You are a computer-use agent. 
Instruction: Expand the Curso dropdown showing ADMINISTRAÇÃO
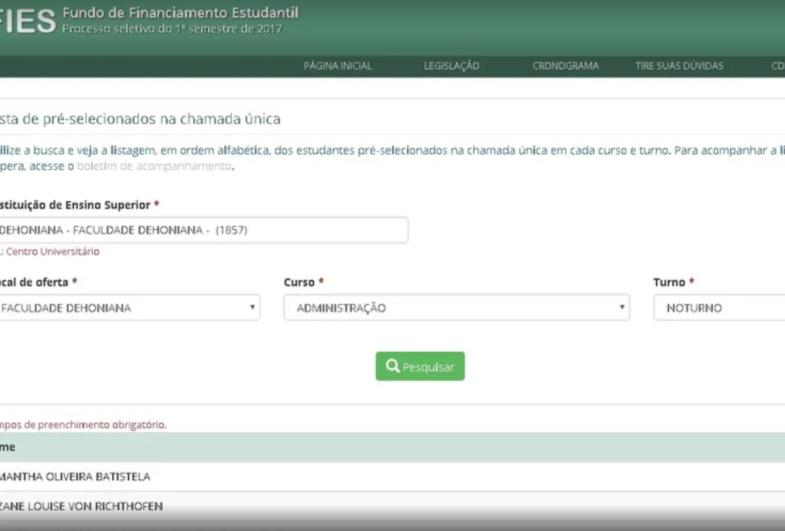pos(457,308)
